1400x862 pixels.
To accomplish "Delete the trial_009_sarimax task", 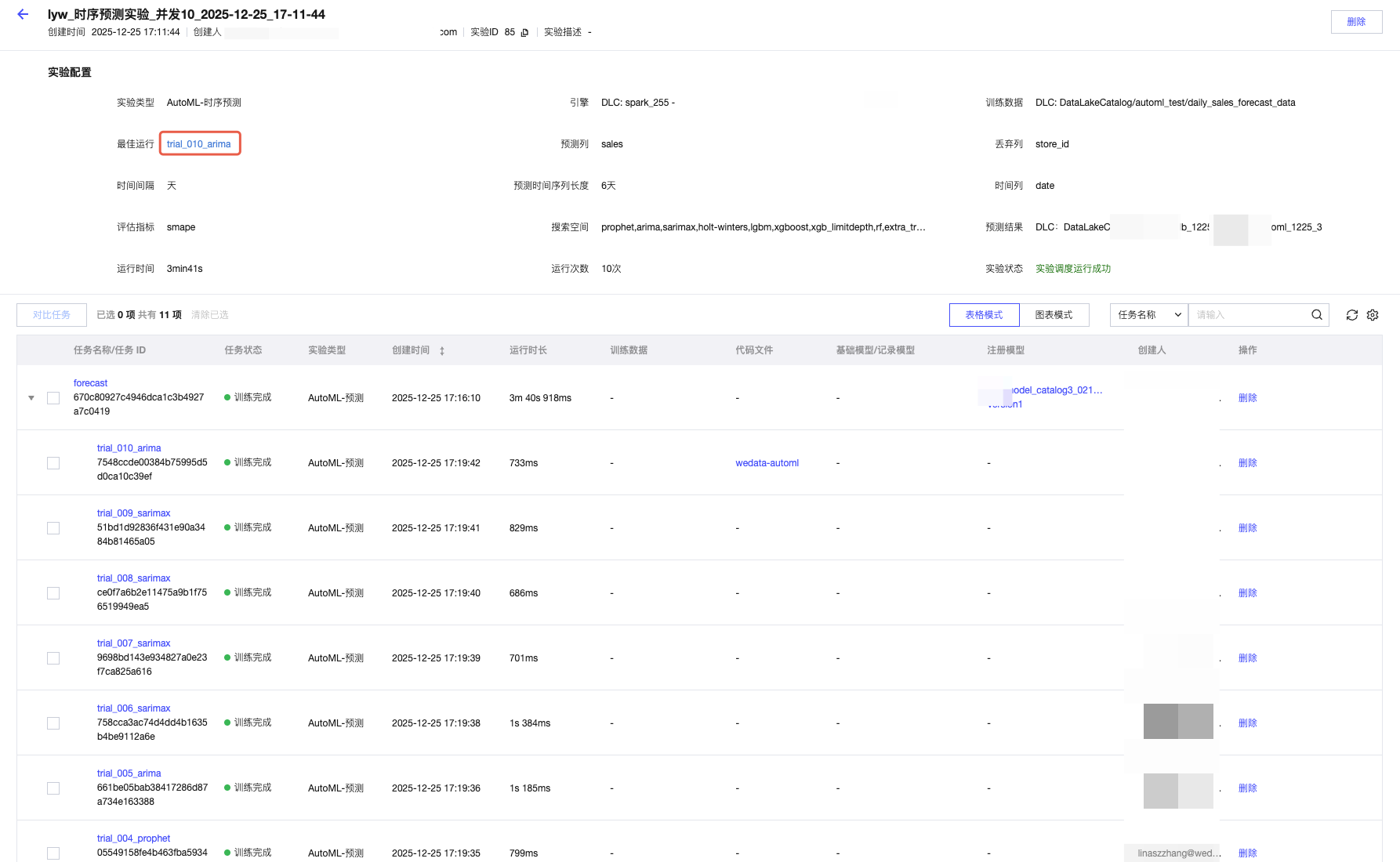I will pyautogui.click(x=1247, y=528).
